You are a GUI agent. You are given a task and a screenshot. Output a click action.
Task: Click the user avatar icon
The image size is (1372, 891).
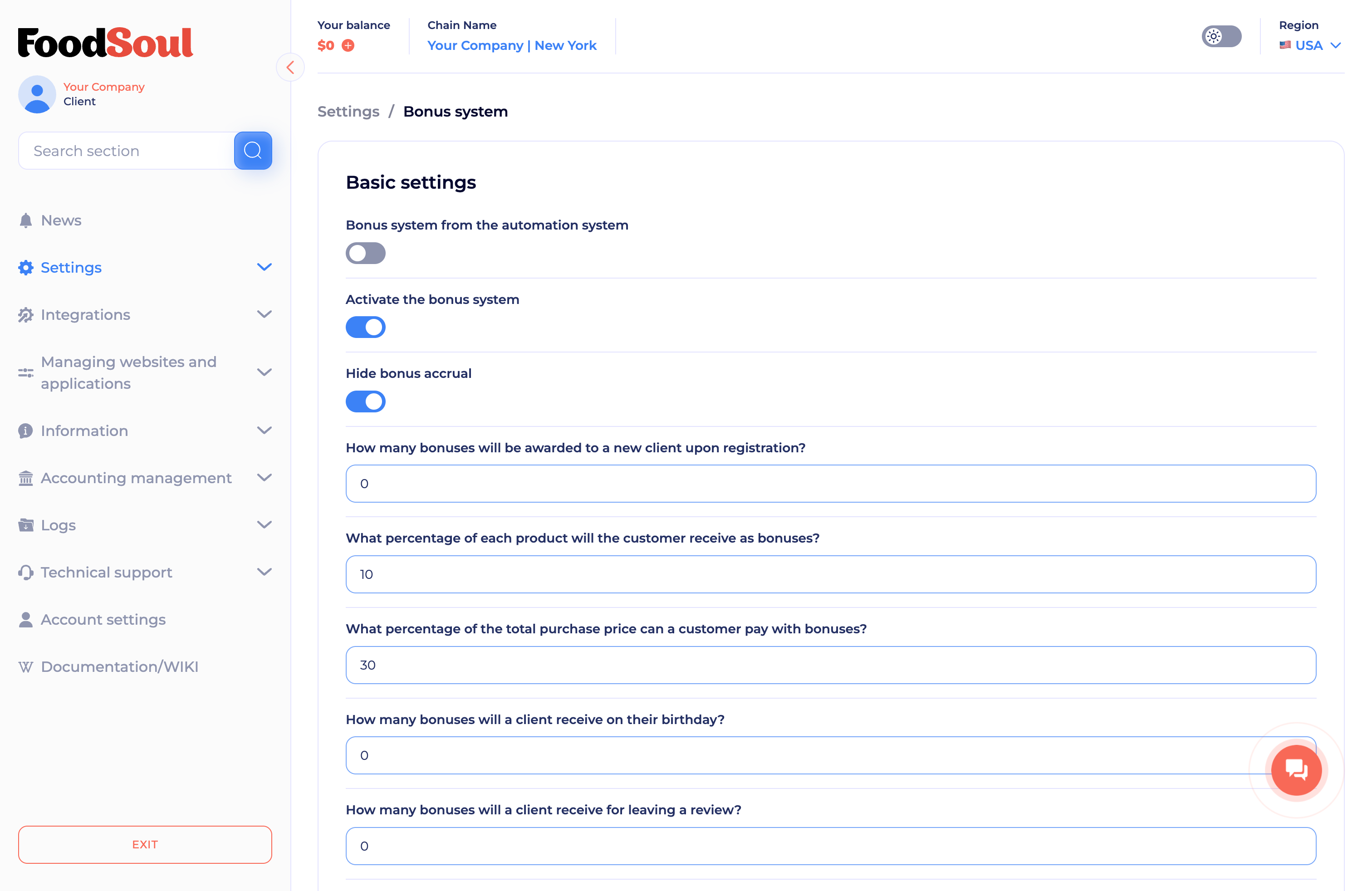pyautogui.click(x=37, y=94)
